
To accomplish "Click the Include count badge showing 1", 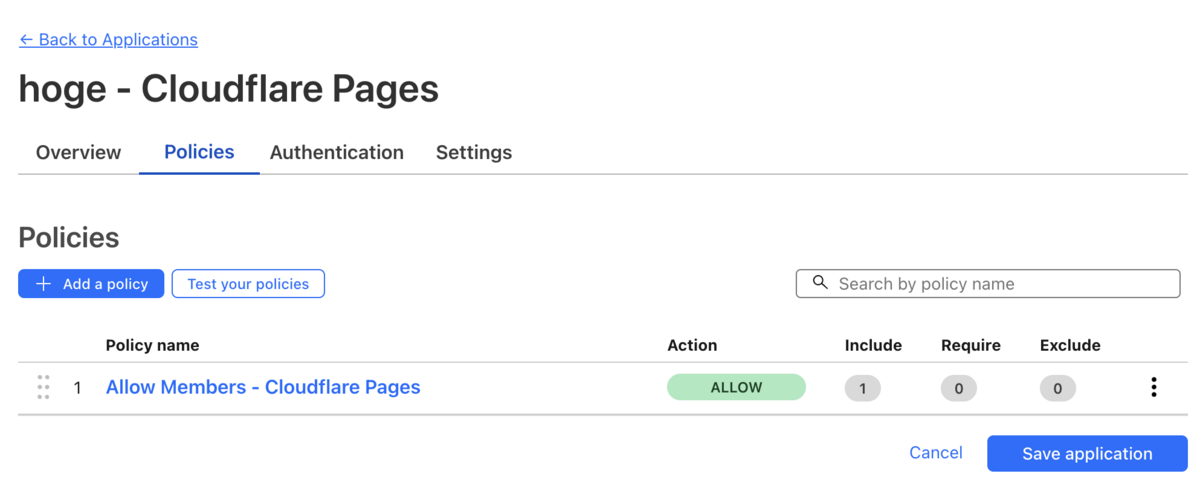I will point(863,388).
